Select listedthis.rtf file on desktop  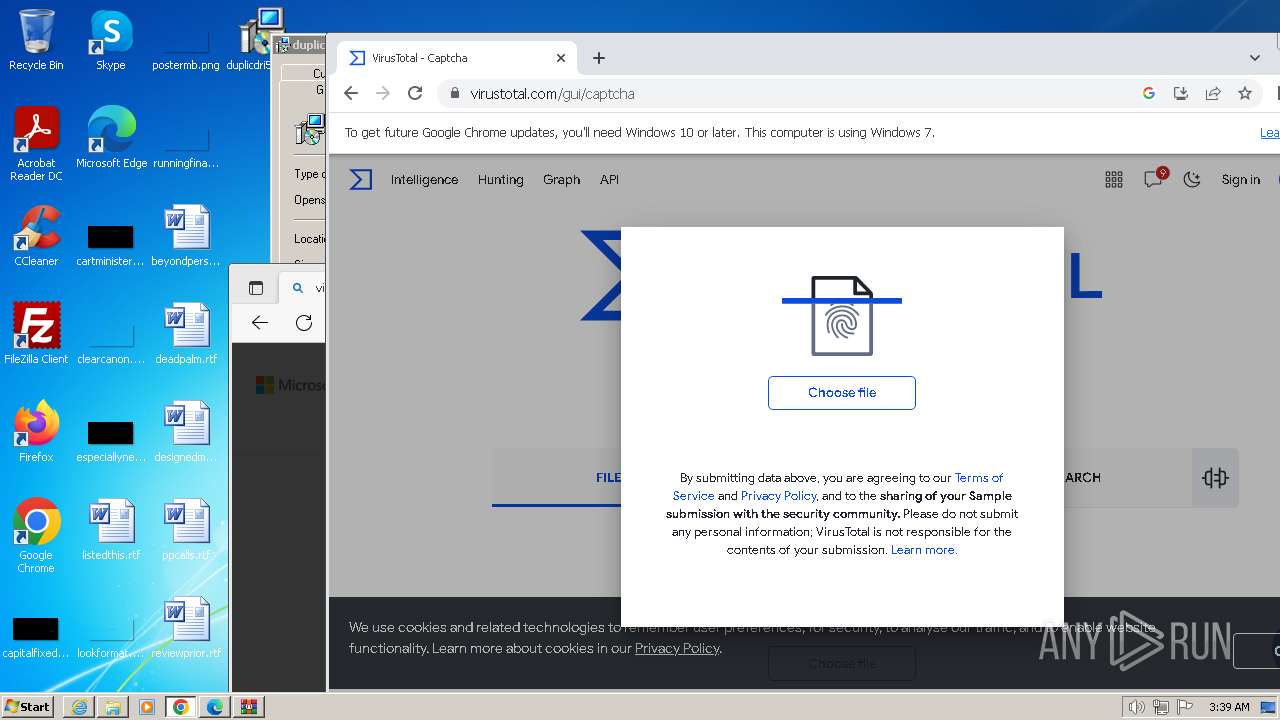pyautogui.click(x=111, y=530)
